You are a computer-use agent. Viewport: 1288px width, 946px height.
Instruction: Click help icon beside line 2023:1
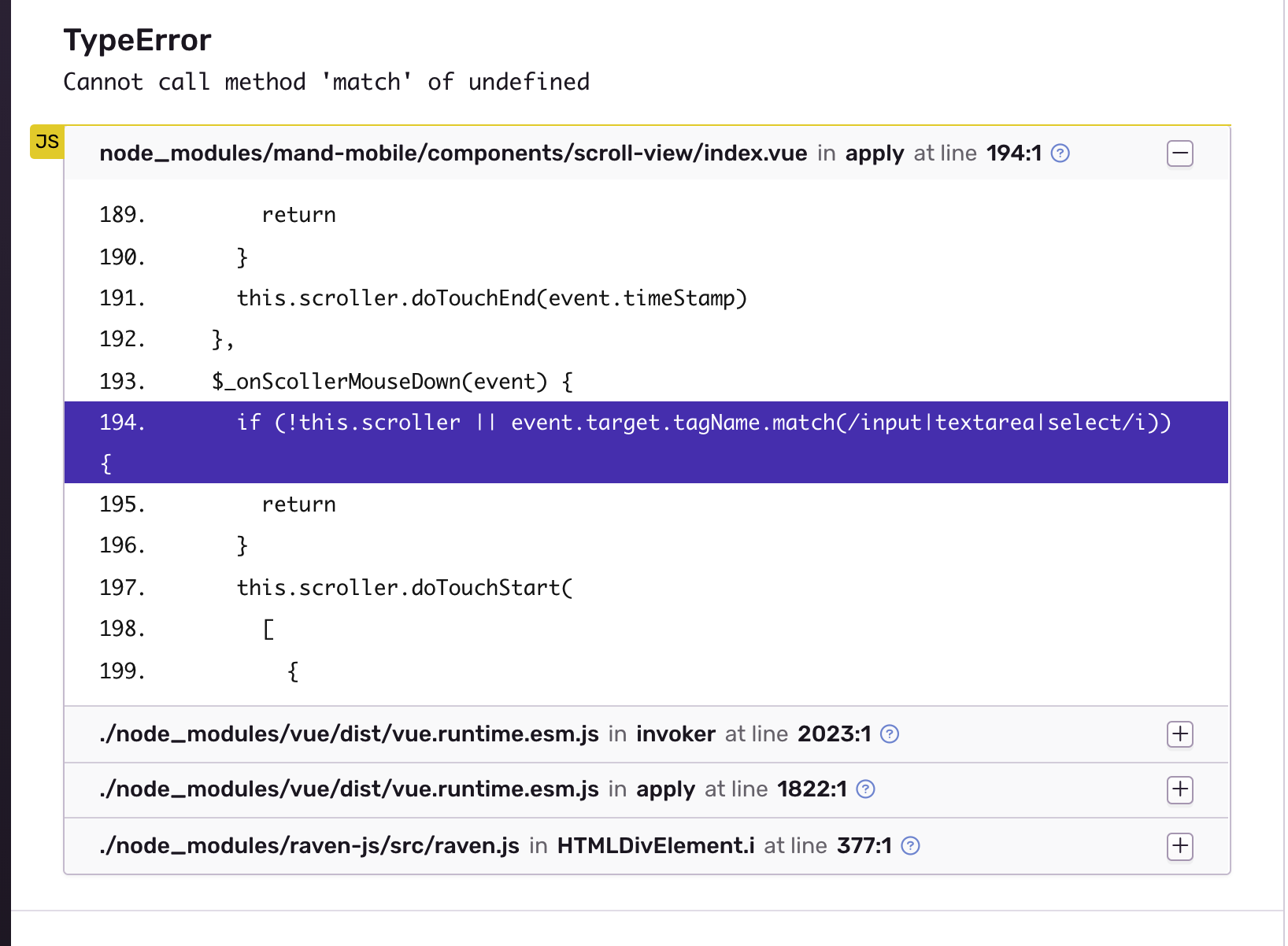pos(890,734)
